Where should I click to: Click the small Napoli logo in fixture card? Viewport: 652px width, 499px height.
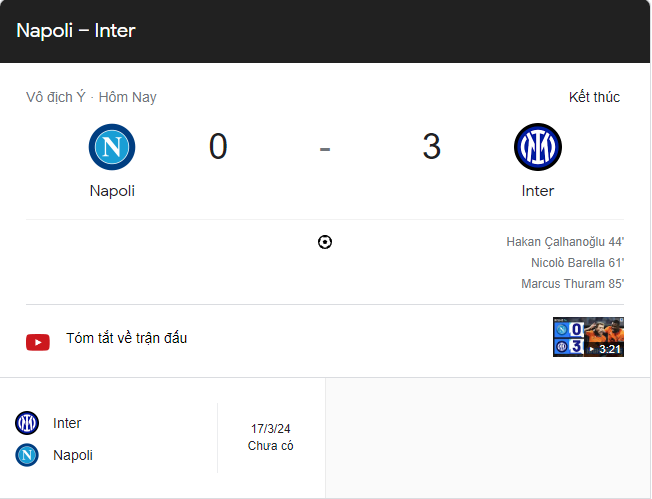pyautogui.click(x=27, y=455)
